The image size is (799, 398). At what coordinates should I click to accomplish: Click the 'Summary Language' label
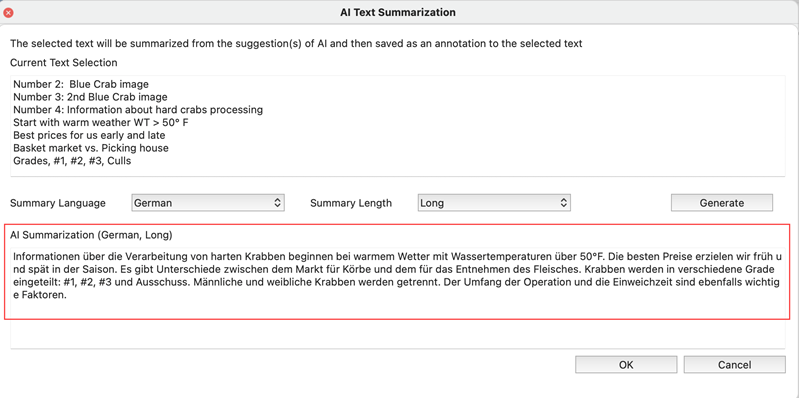tap(58, 203)
